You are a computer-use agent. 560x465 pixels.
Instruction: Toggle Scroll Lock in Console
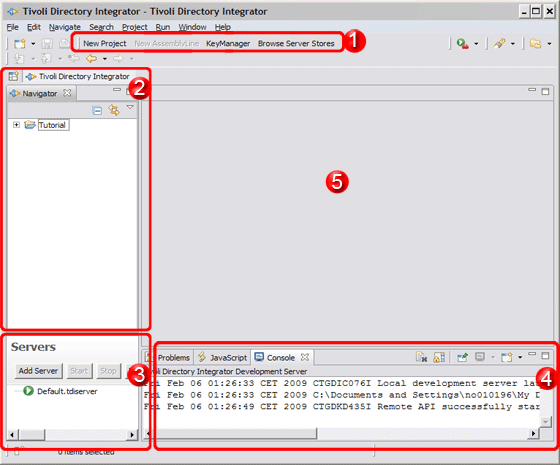(439, 357)
